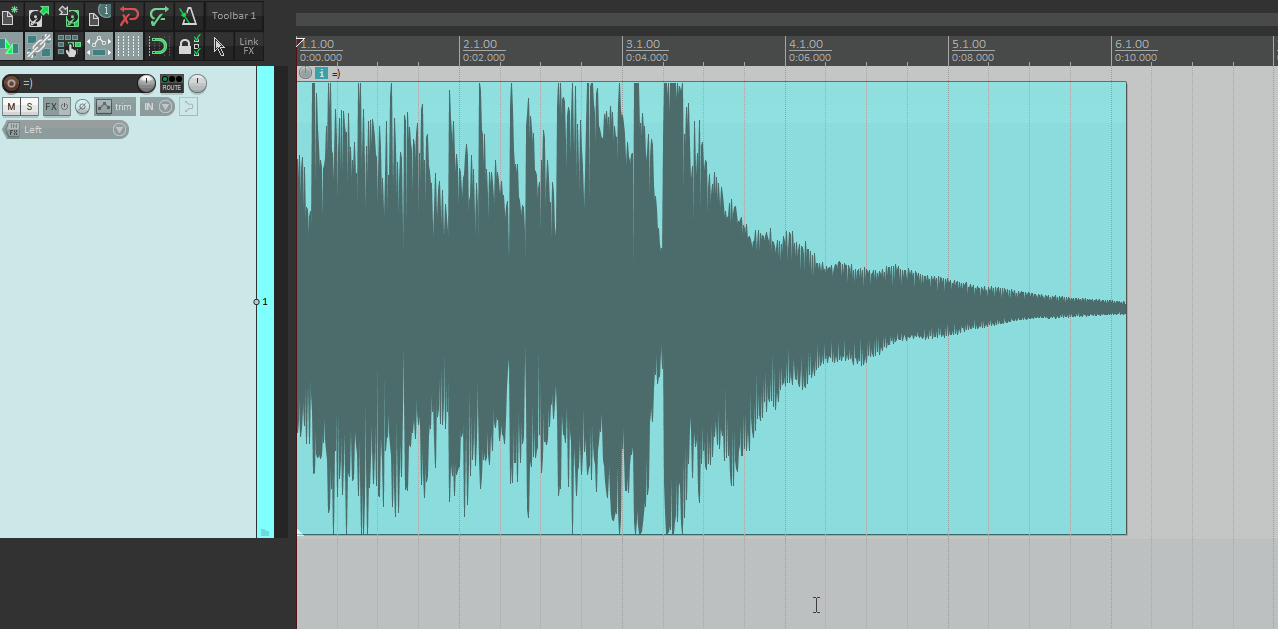Save the current project
The height and width of the screenshot is (629, 1278).
66,16
